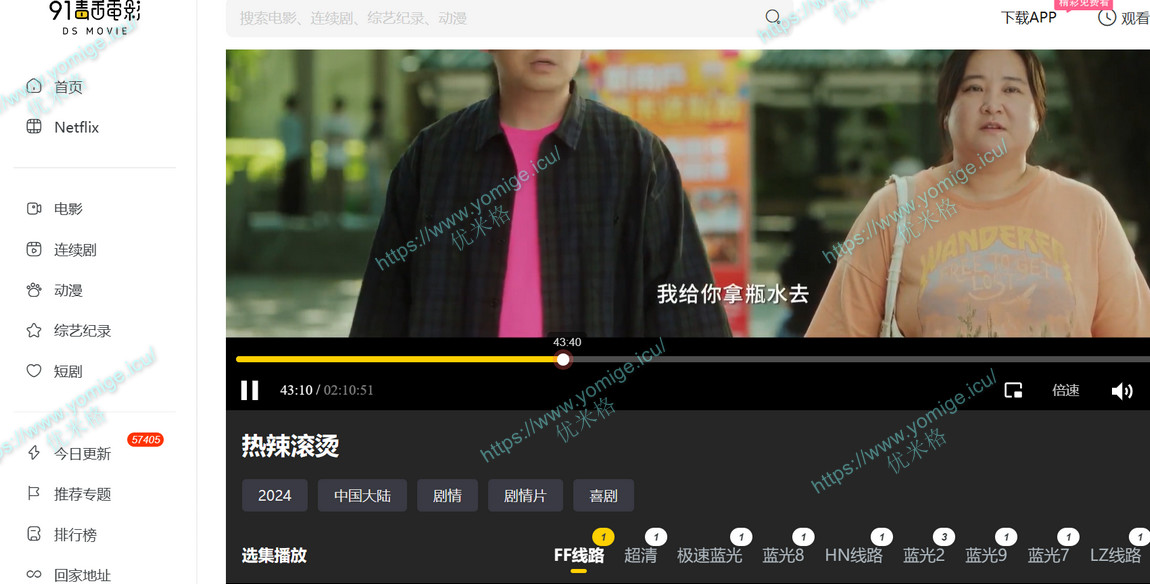
Task: Browse the 动漫 anime category
Action: [68, 290]
